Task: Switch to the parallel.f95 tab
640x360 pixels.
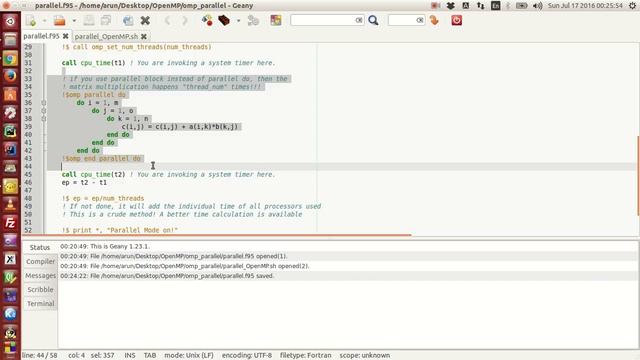Action: 41,36
